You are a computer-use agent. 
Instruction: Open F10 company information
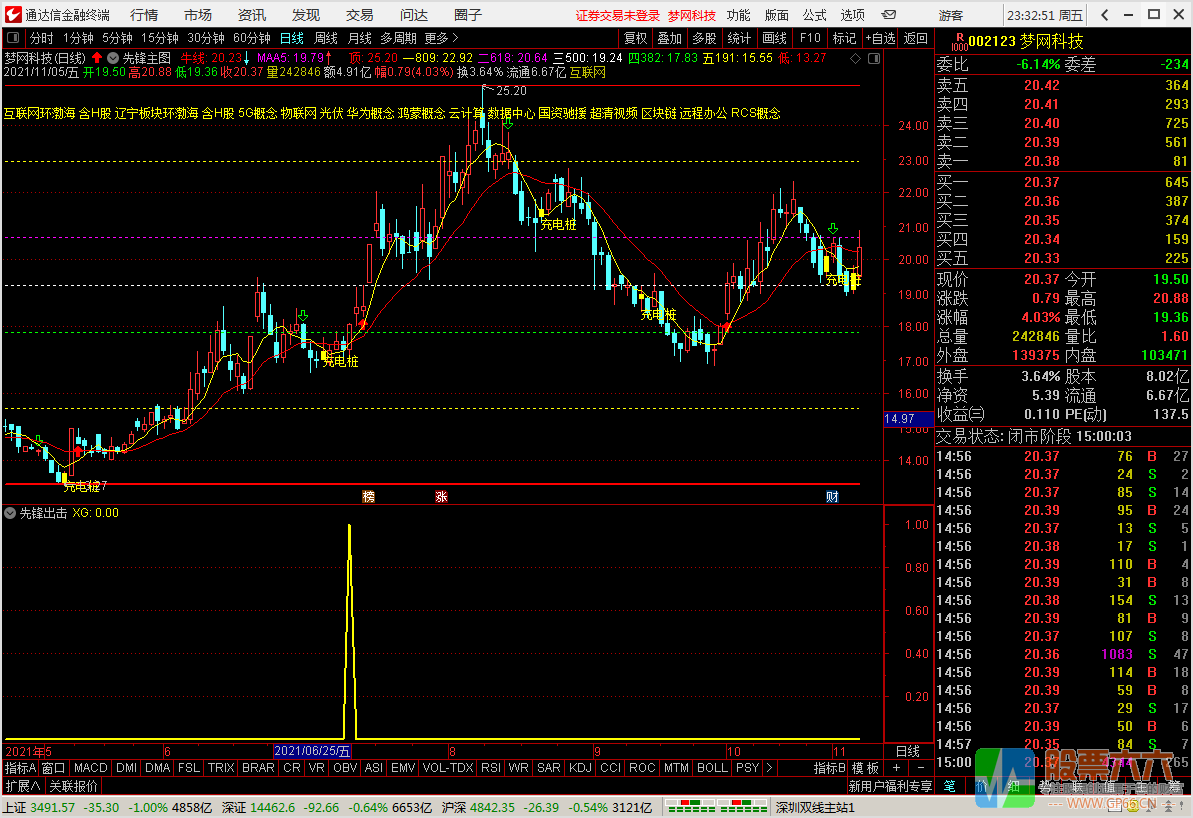point(810,38)
